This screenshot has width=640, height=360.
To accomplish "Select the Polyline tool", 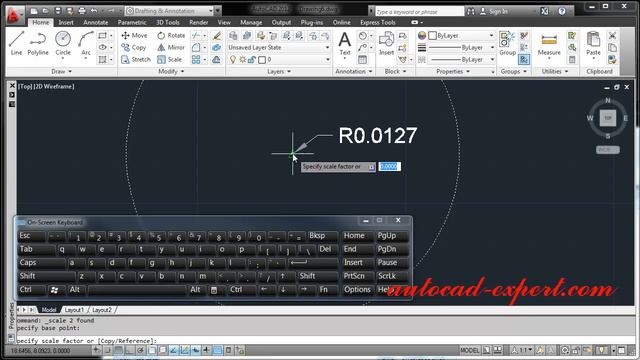I will click(x=38, y=43).
